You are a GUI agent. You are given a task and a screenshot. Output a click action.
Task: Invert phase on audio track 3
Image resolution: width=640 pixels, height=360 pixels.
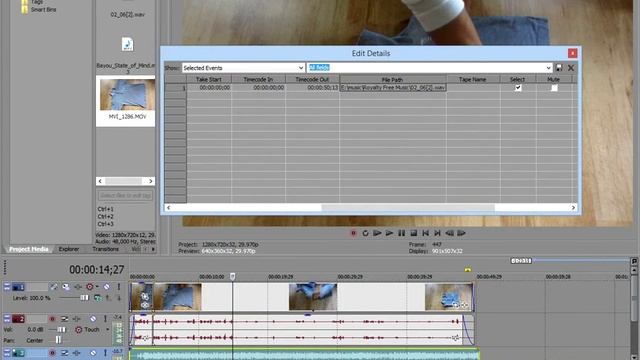coord(64,353)
